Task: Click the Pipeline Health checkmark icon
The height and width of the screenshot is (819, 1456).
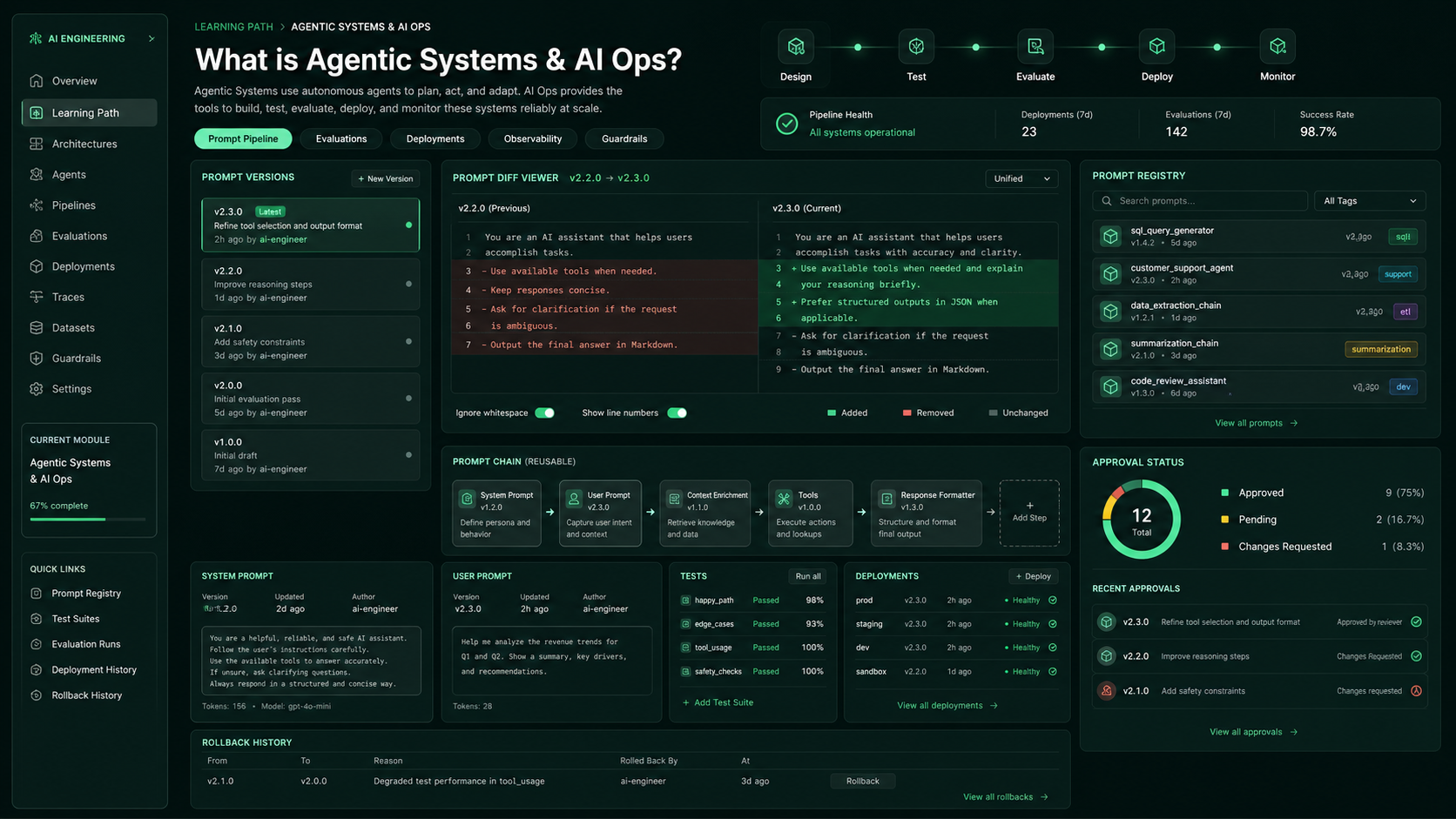Action: pyautogui.click(x=787, y=124)
